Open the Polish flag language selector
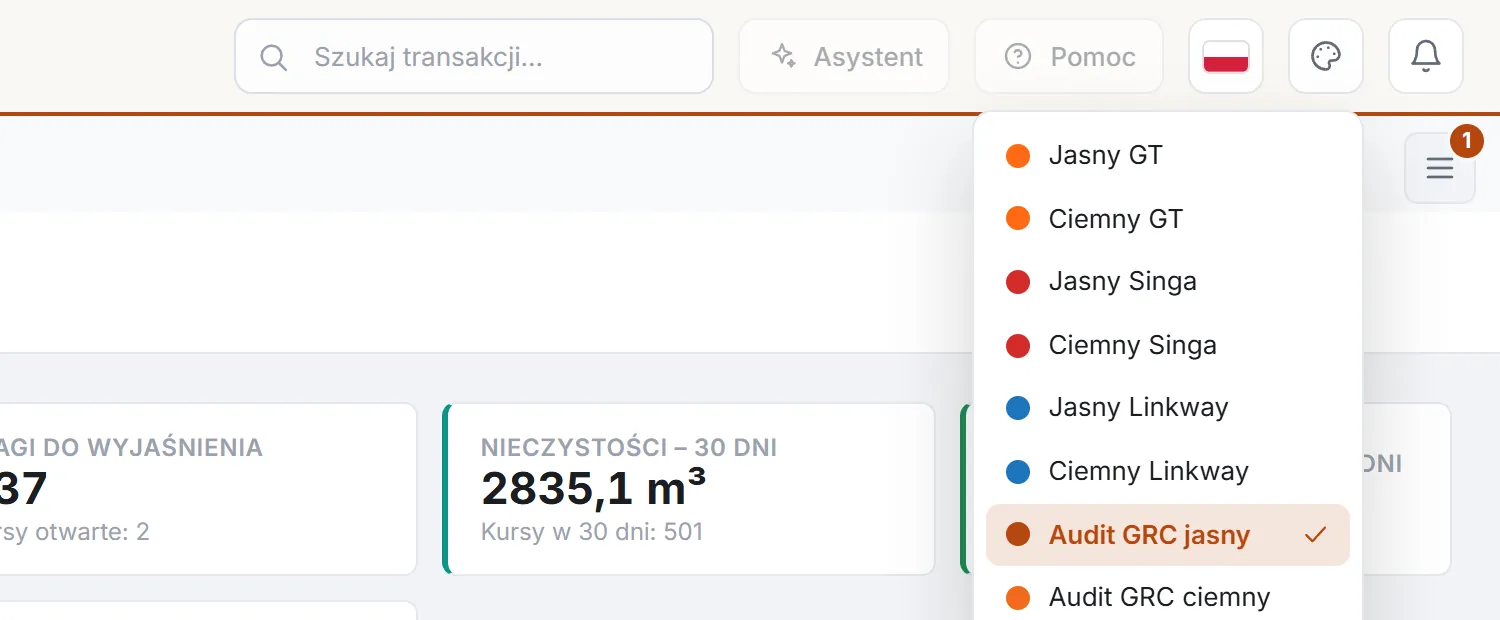 (1226, 57)
